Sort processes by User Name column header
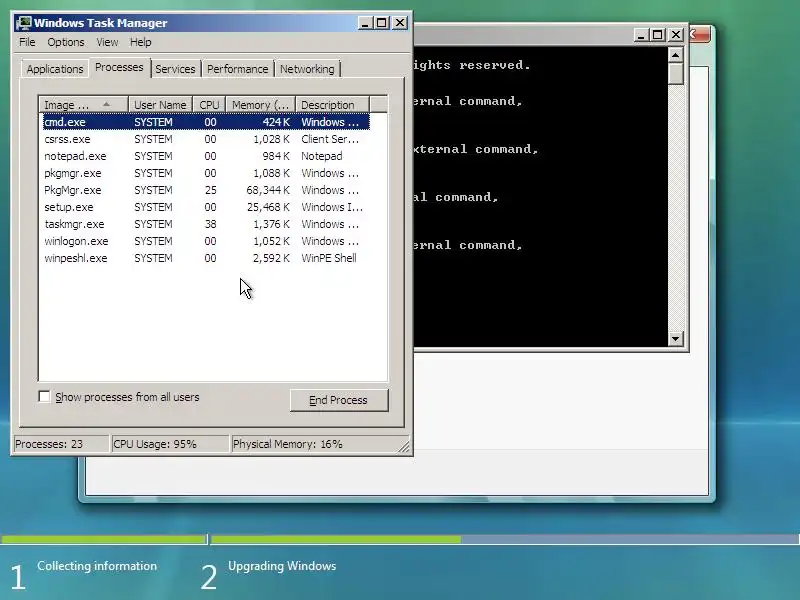This screenshot has height=600, width=800. point(160,105)
